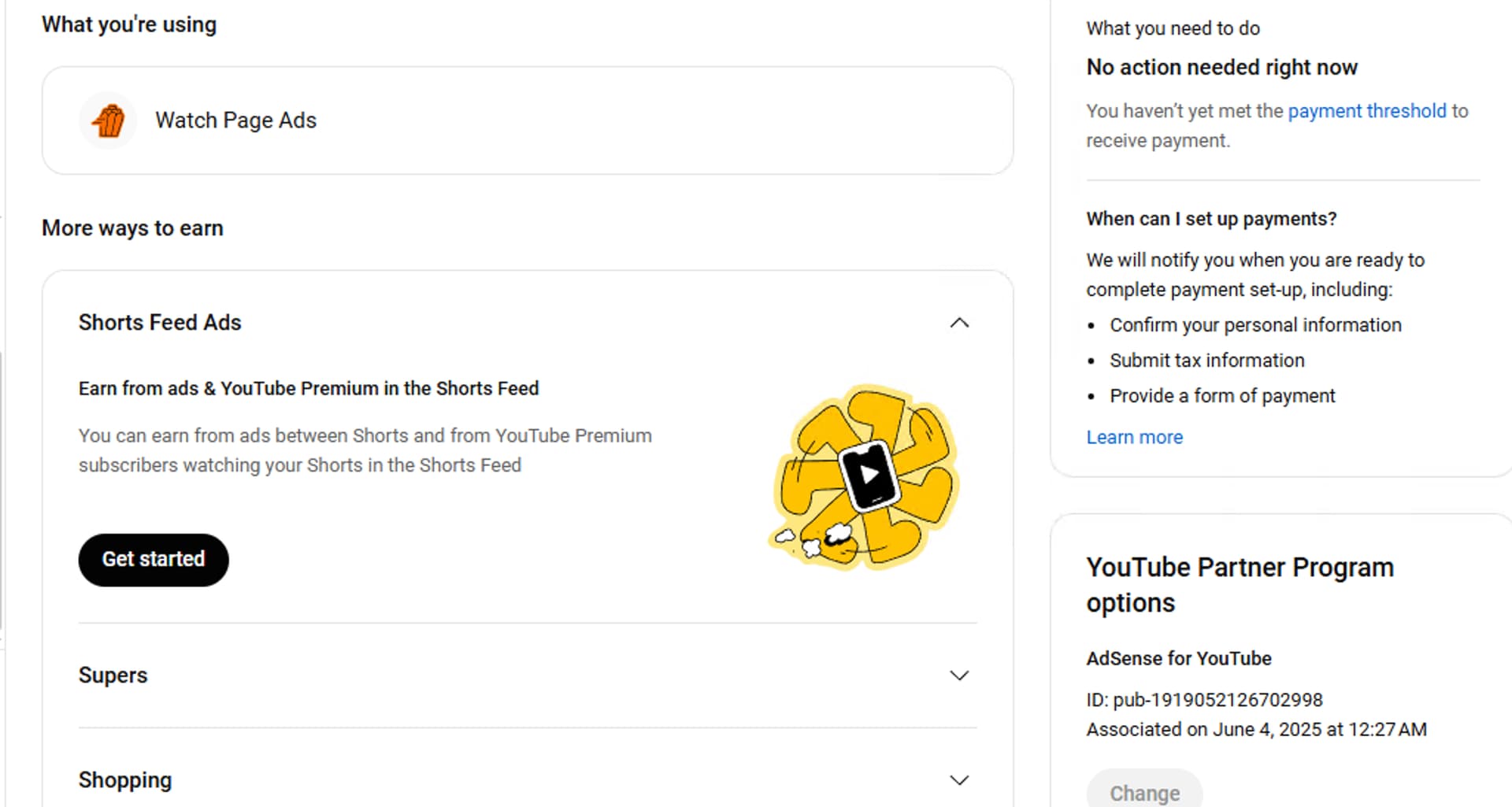Select the Watch Page Ads label
This screenshot has width=1512, height=807.
click(235, 120)
